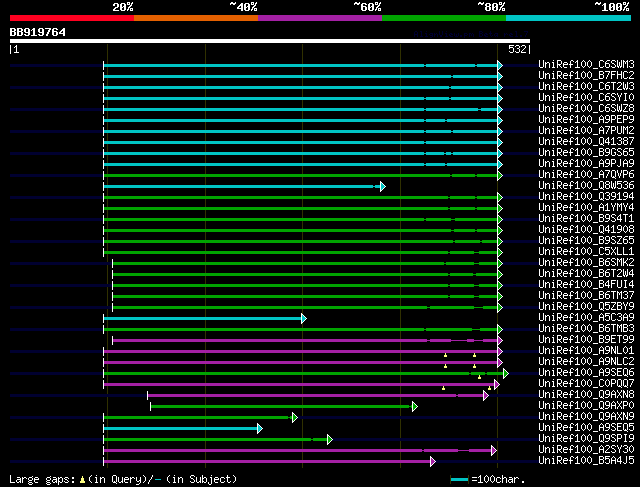
Task: Click the cyan =100char scale bar
Action: (x=459, y=479)
